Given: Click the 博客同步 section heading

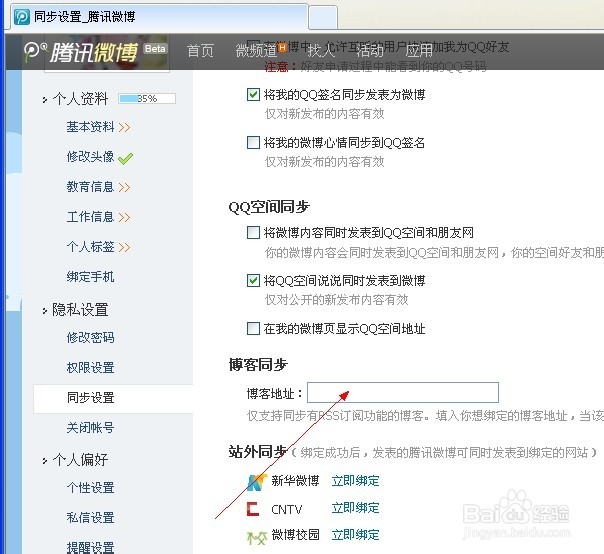Looking at the screenshot, I should [x=258, y=364].
